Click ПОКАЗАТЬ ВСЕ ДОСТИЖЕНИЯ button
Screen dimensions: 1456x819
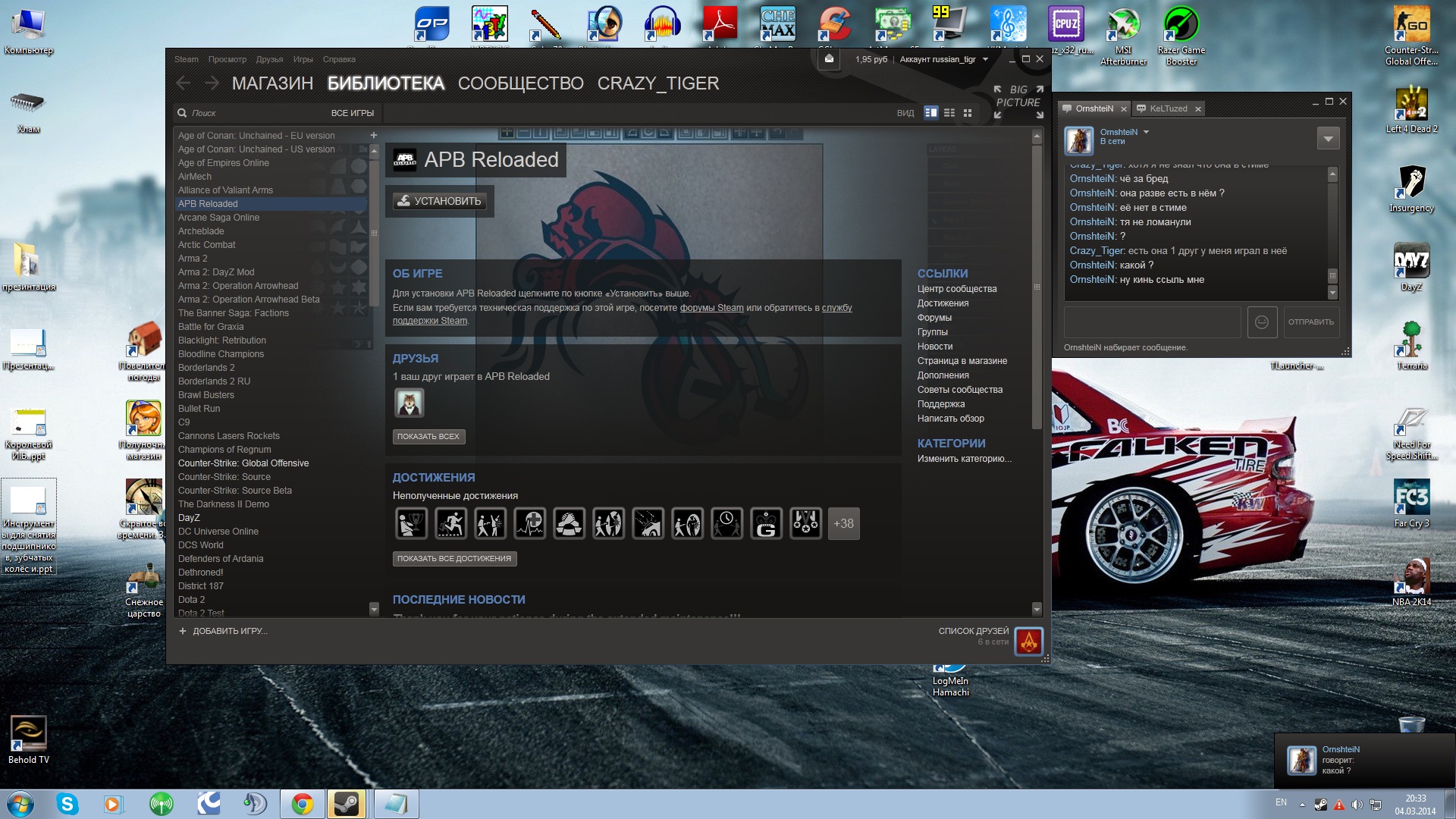point(454,559)
